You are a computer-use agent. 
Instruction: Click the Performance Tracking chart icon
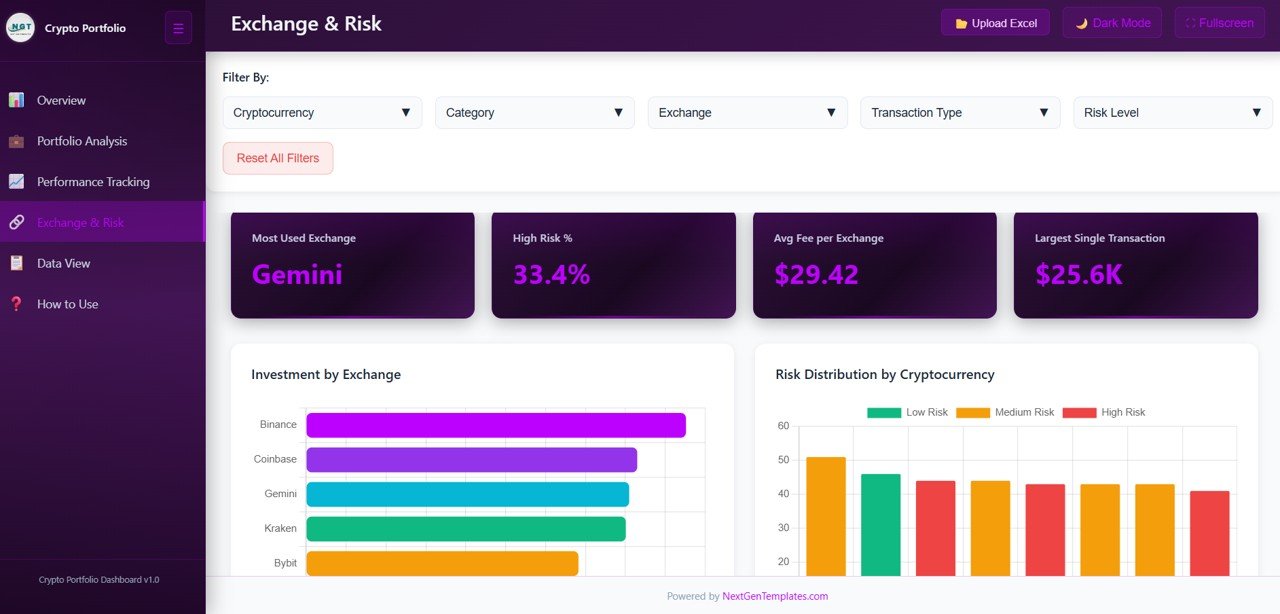pyautogui.click(x=17, y=181)
